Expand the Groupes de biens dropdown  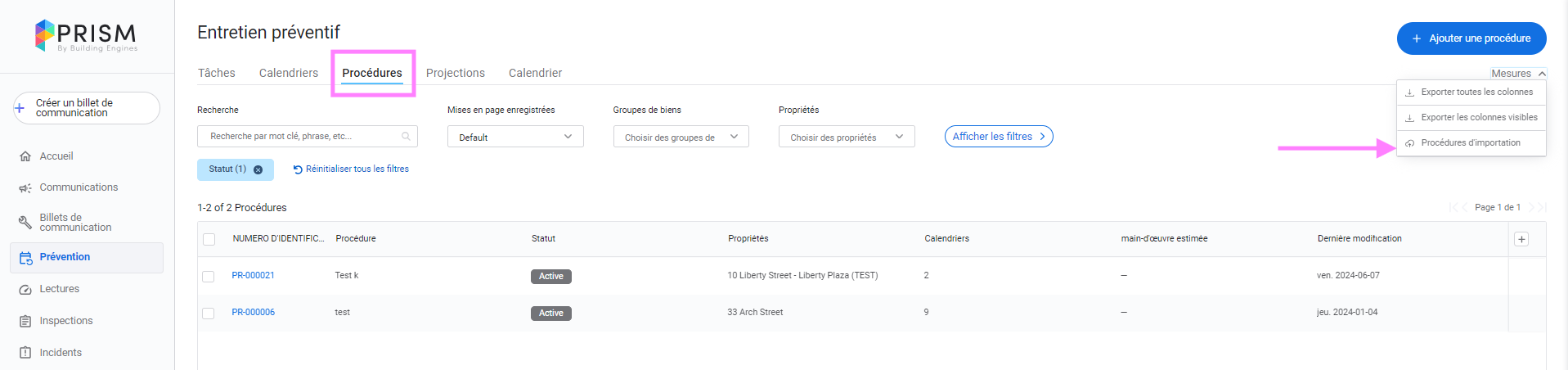(681, 137)
